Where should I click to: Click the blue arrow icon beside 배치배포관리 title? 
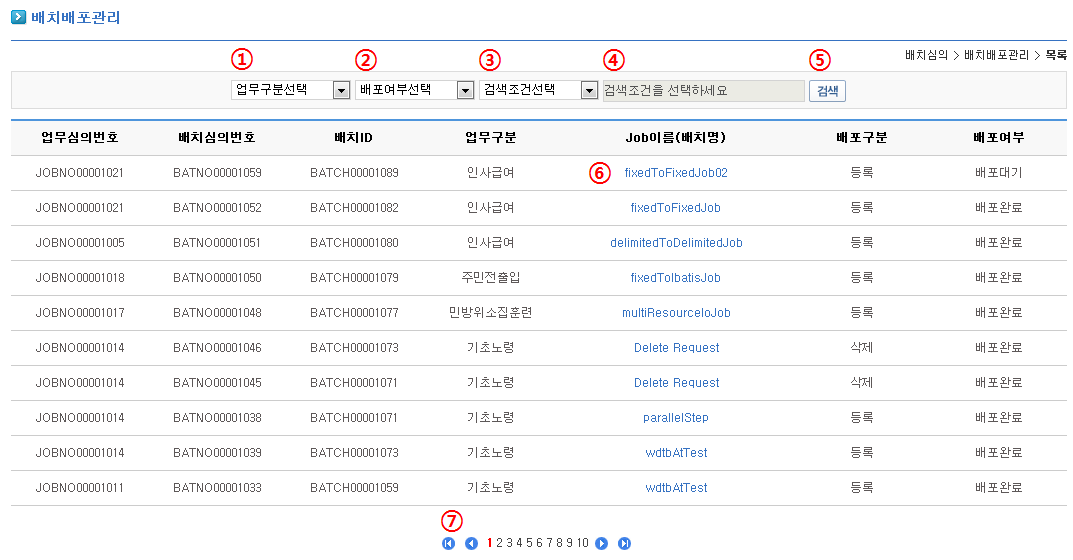tap(18, 17)
